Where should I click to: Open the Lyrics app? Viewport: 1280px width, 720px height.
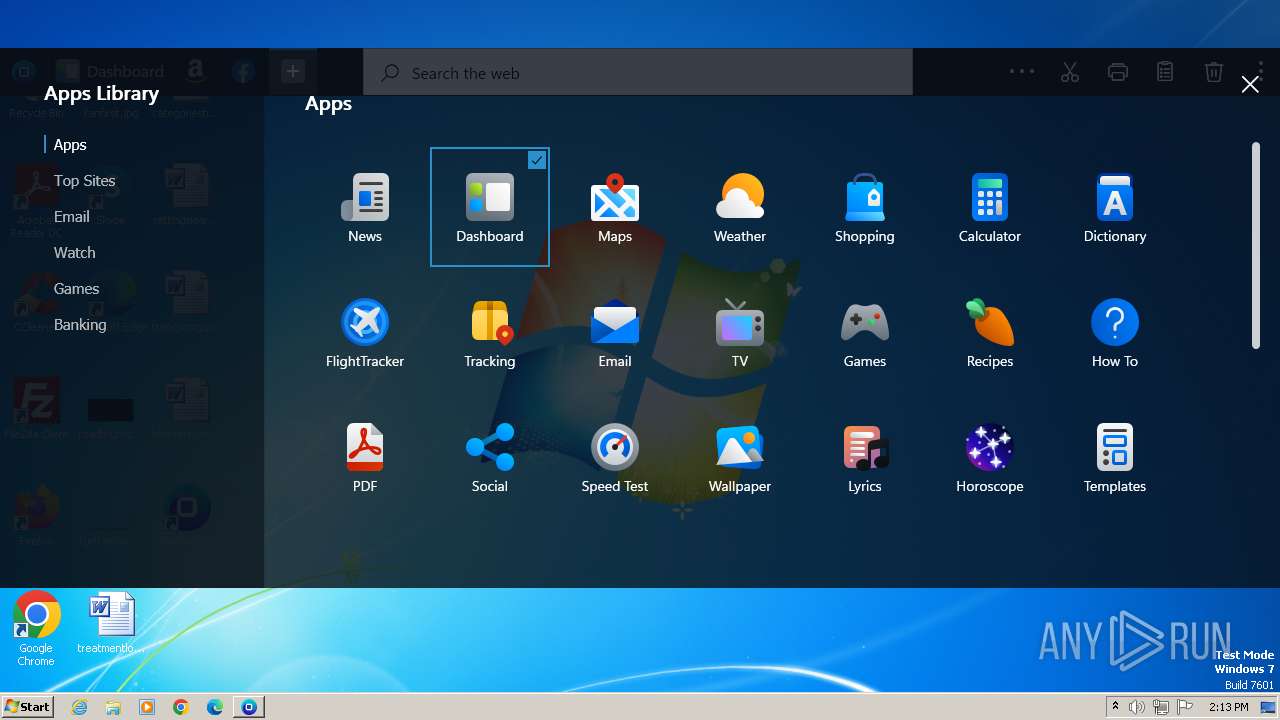tap(865, 457)
